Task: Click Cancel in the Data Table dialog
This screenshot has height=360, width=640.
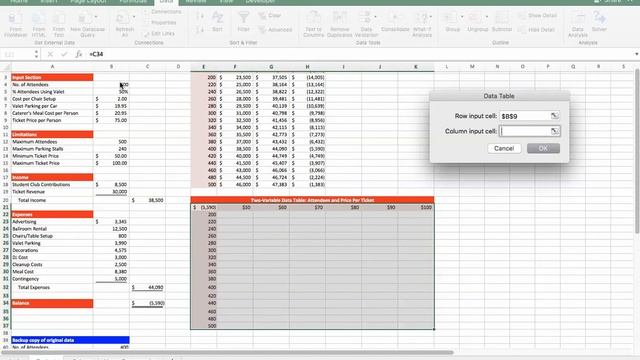Action: pos(504,148)
